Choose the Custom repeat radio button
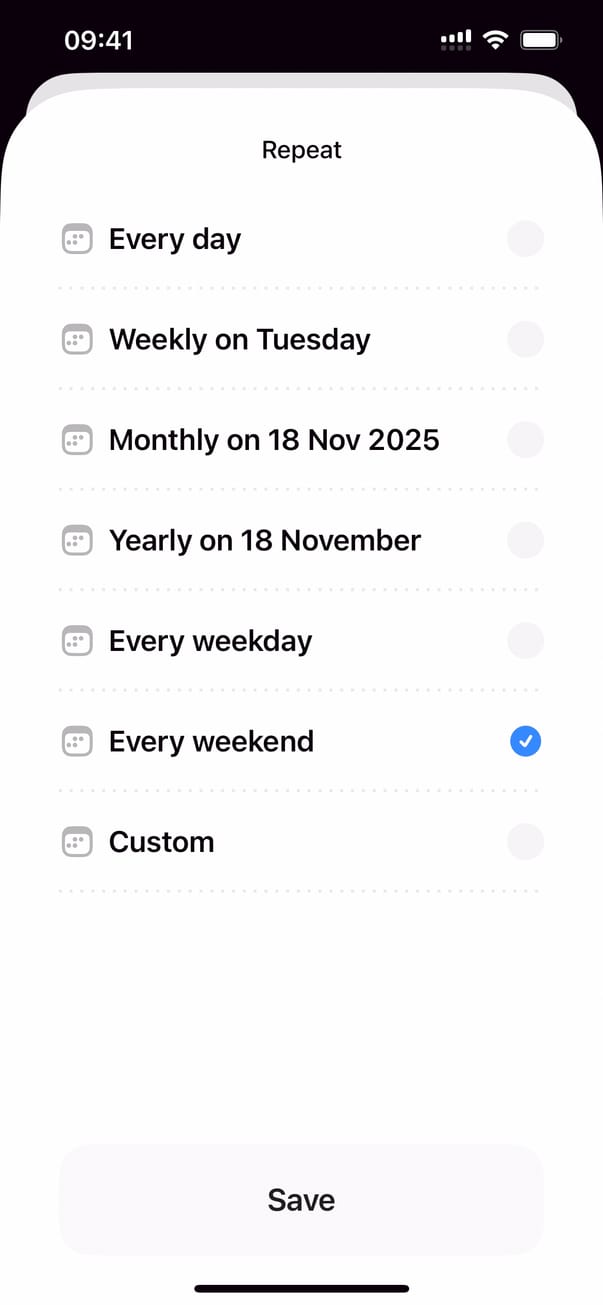Viewport: 603px width, 1305px height. (525, 842)
